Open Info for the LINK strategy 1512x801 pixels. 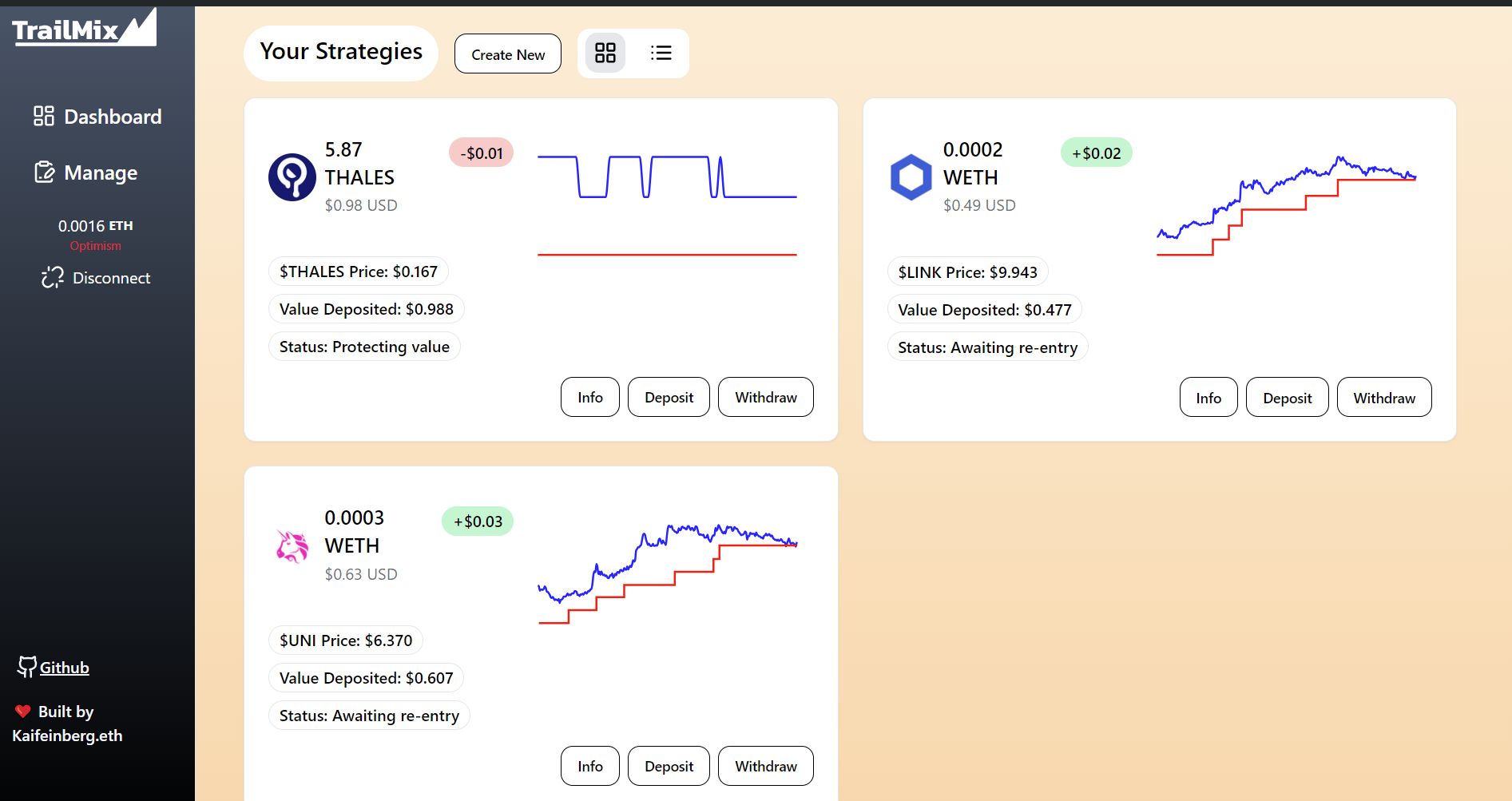point(1208,398)
